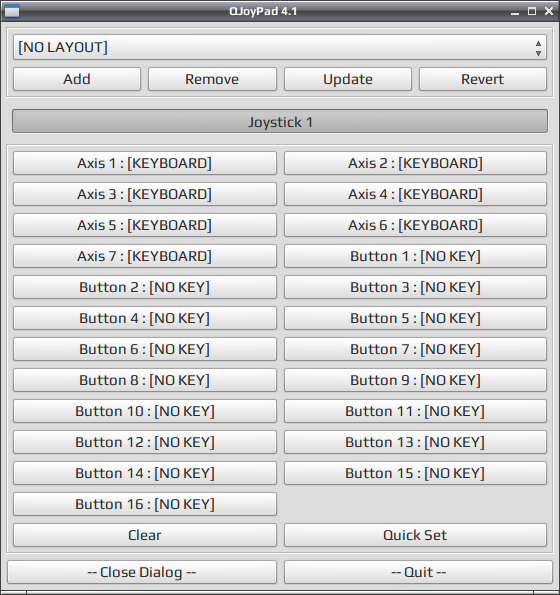Select Button 14 : [NO KEY]
560x595 pixels.
145,473
